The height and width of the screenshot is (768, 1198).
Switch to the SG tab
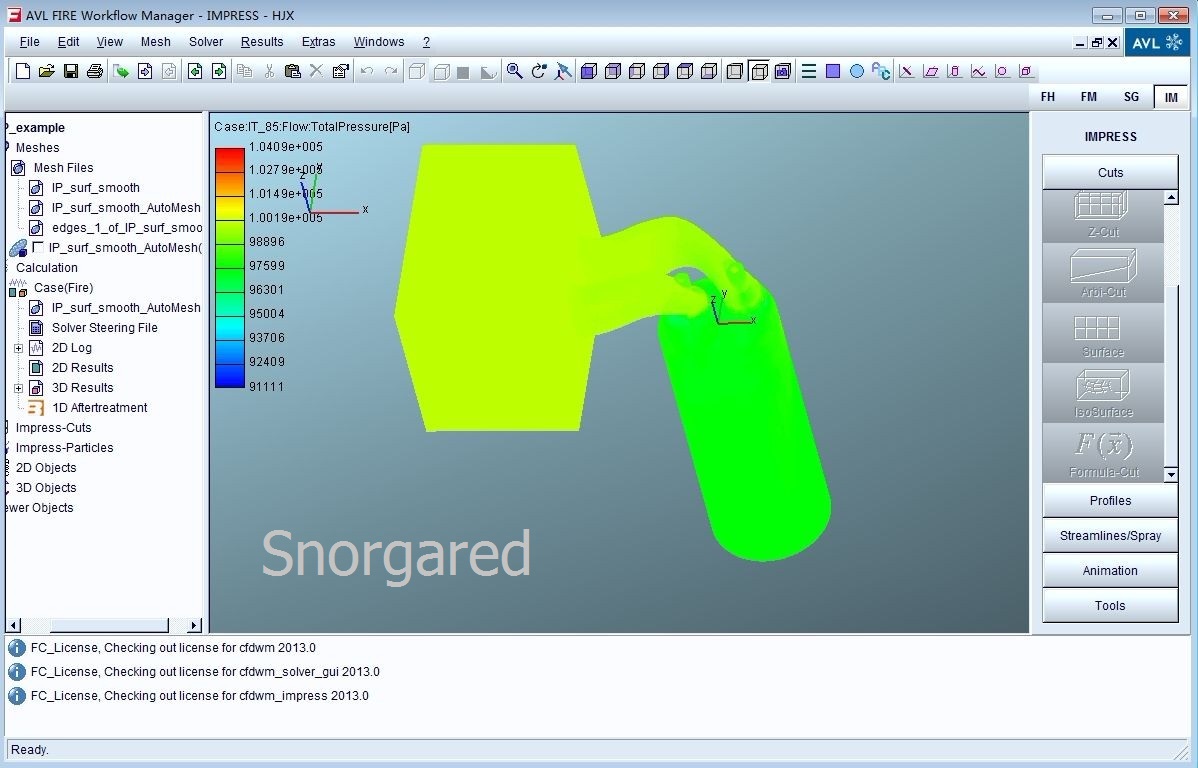tap(1131, 96)
